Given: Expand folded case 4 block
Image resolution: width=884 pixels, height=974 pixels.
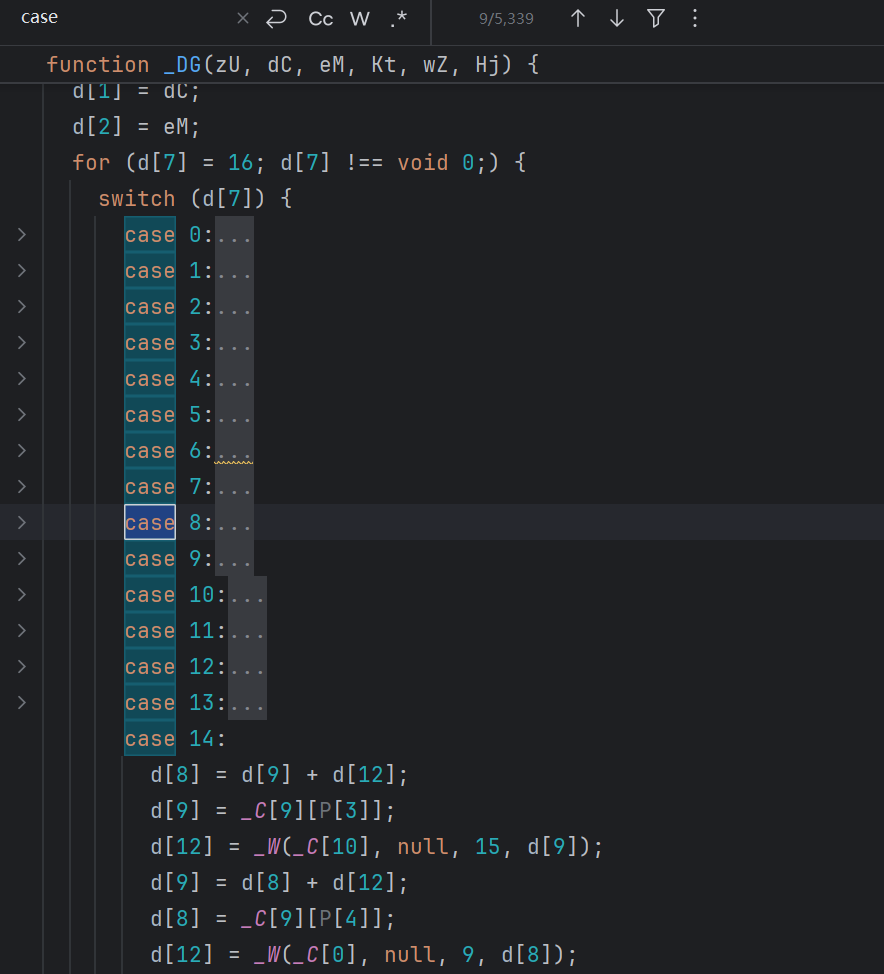Looking at the screenshot, I should pos(22,379).
